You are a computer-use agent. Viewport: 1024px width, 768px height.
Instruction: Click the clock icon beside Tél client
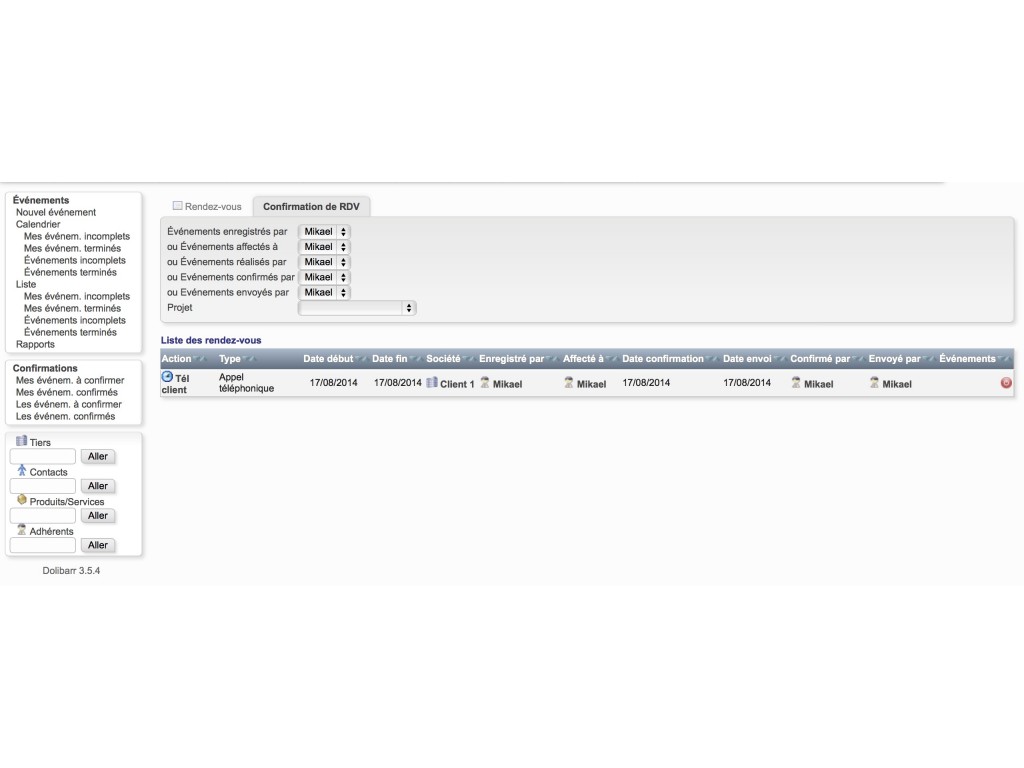pos(167,377)
